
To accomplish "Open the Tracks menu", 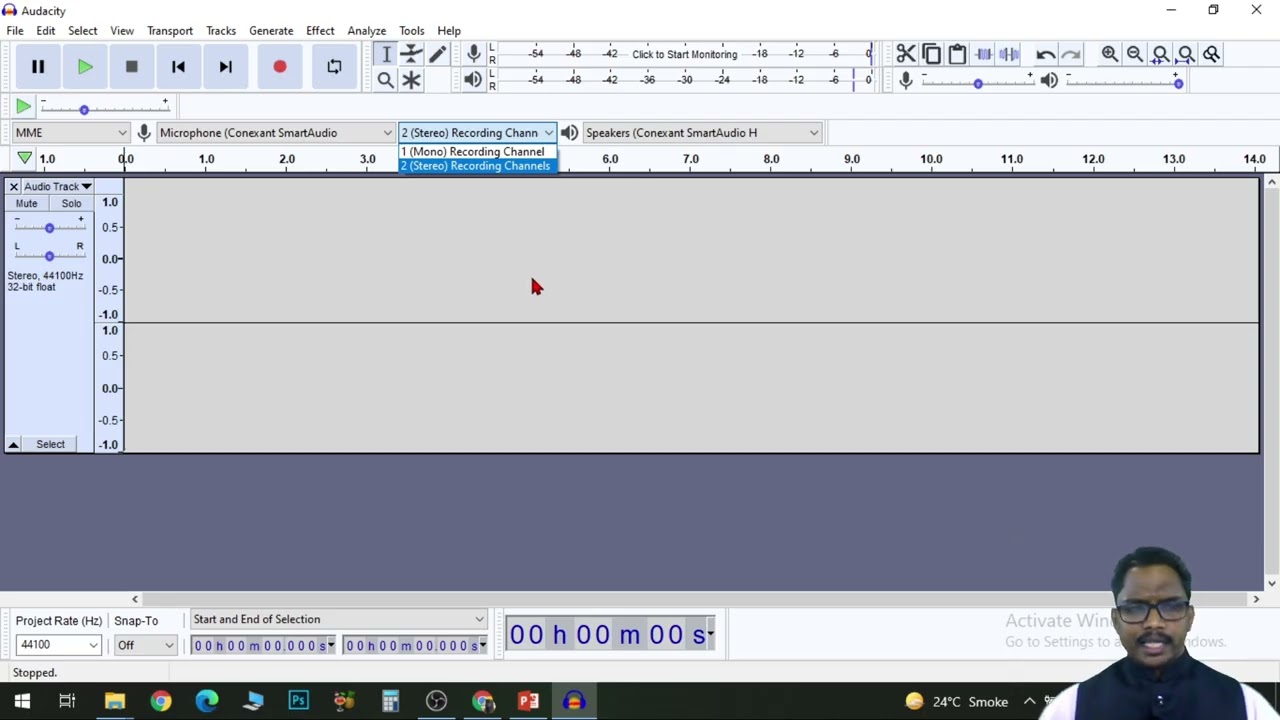I will (x=221, y=31).
